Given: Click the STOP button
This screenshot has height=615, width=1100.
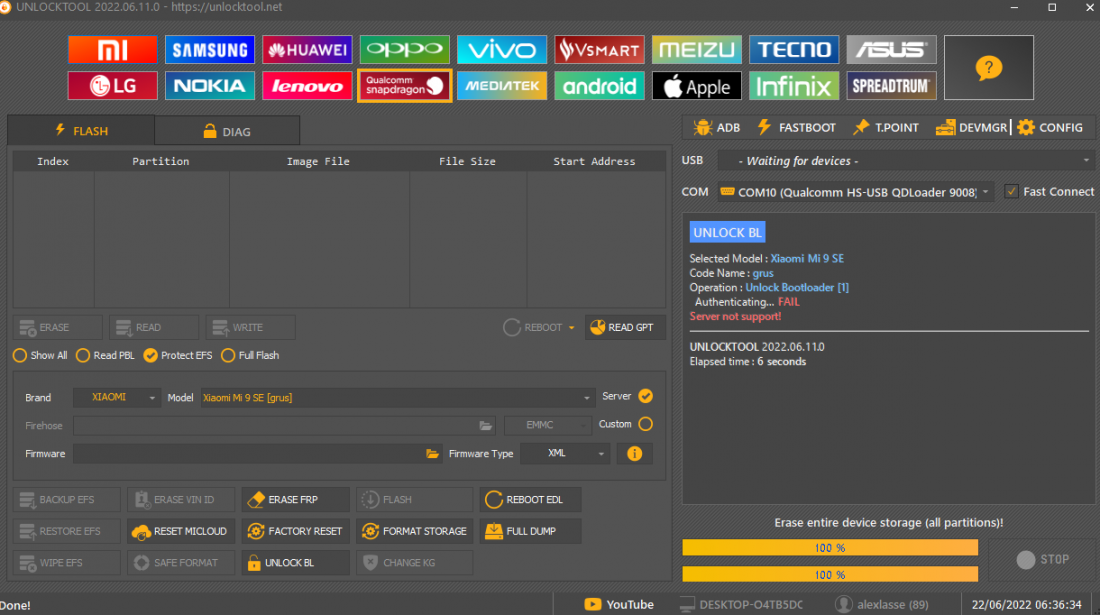Looking at the screenshot, I should [1042, 560].
